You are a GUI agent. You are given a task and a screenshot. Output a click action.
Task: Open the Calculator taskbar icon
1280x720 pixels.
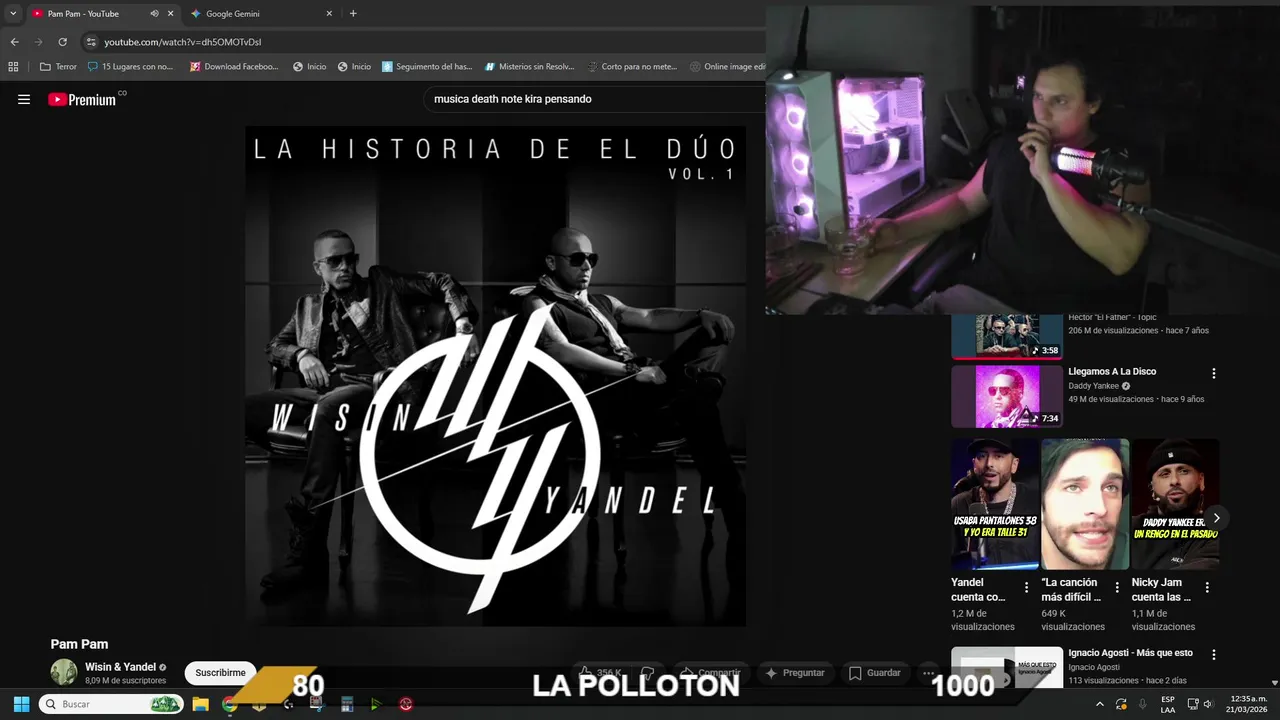pyautogui.click(x=347, y=704)
